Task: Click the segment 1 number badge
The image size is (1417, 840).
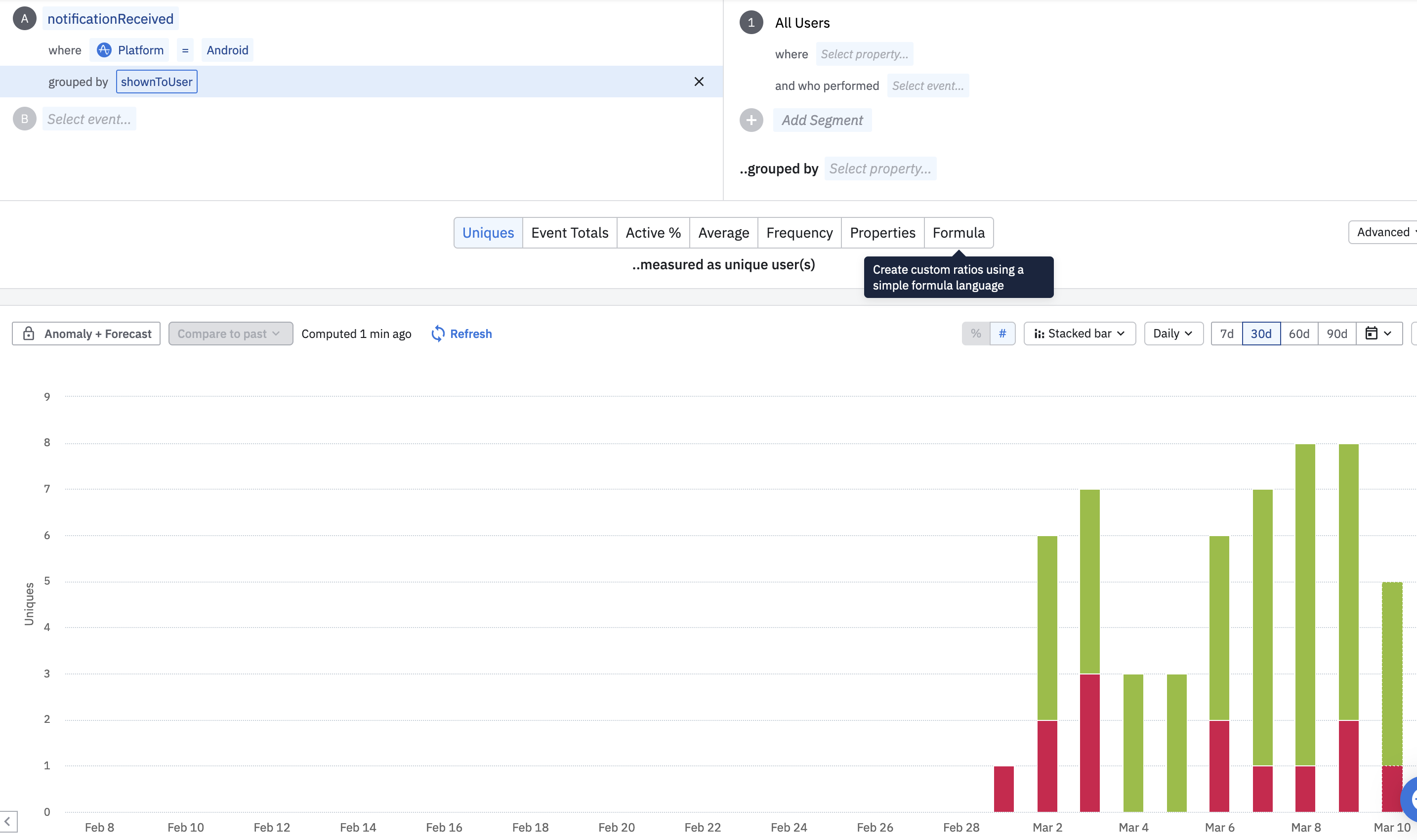Action: [751, 23]
